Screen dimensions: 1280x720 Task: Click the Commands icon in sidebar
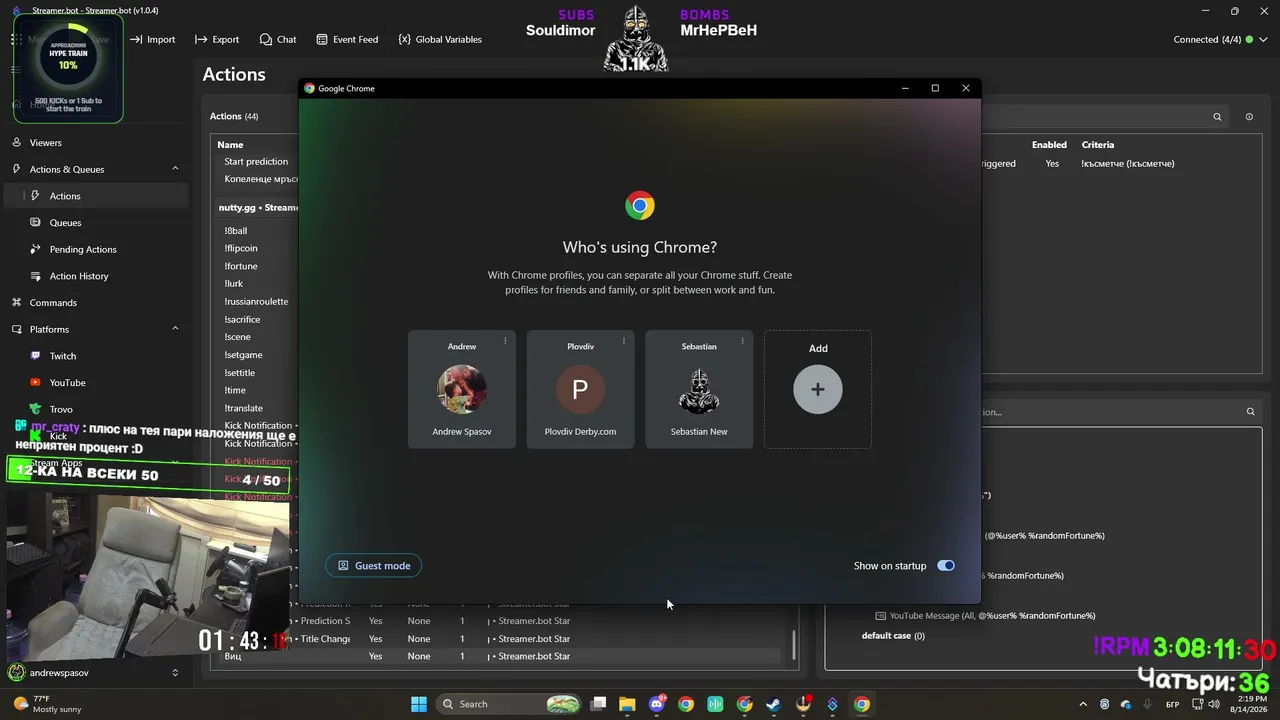[x=17, y=302]
